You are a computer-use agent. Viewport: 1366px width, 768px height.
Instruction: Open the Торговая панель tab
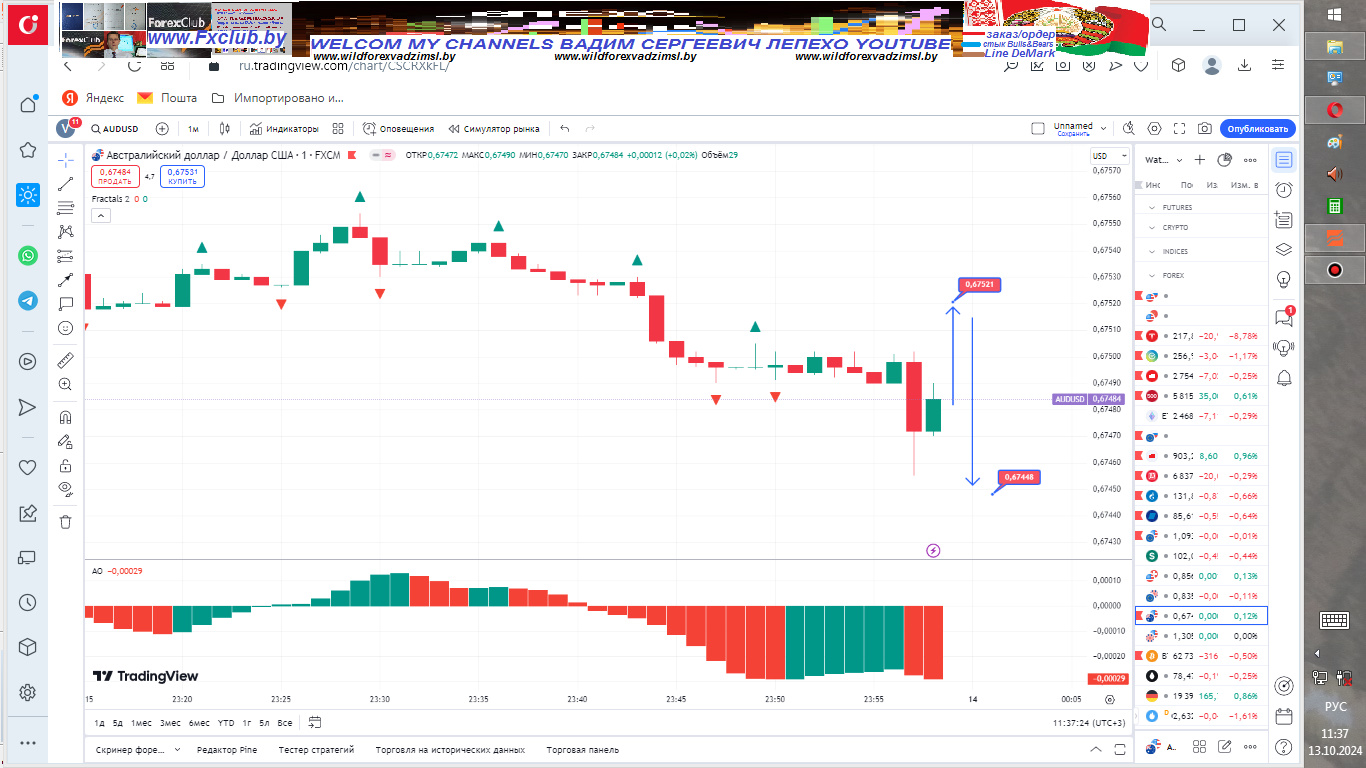(x=583, y=750)
